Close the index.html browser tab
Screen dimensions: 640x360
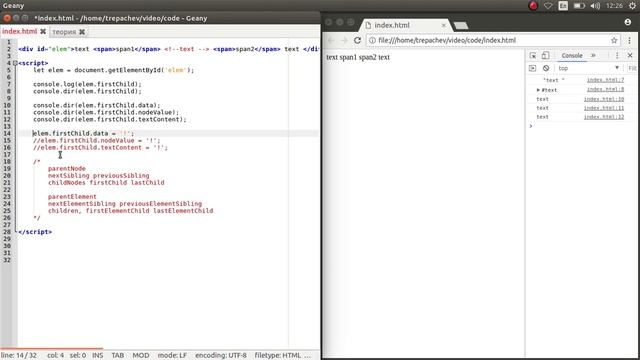(444, 25)
